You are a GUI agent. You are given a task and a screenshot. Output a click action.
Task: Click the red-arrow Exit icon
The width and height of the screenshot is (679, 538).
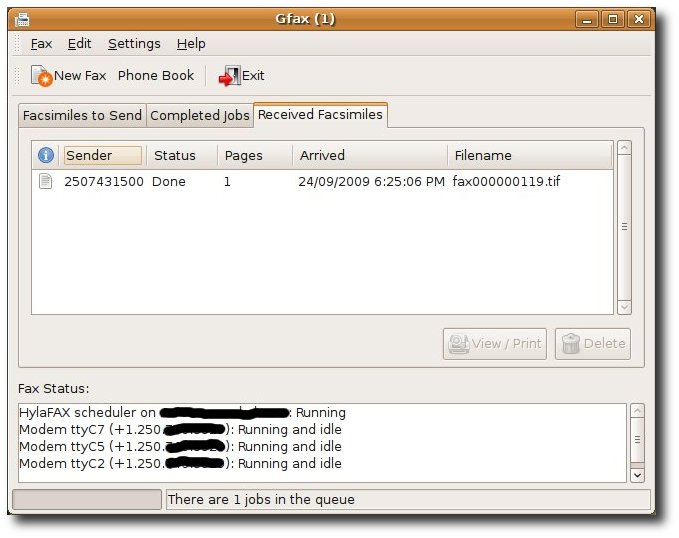230,76
